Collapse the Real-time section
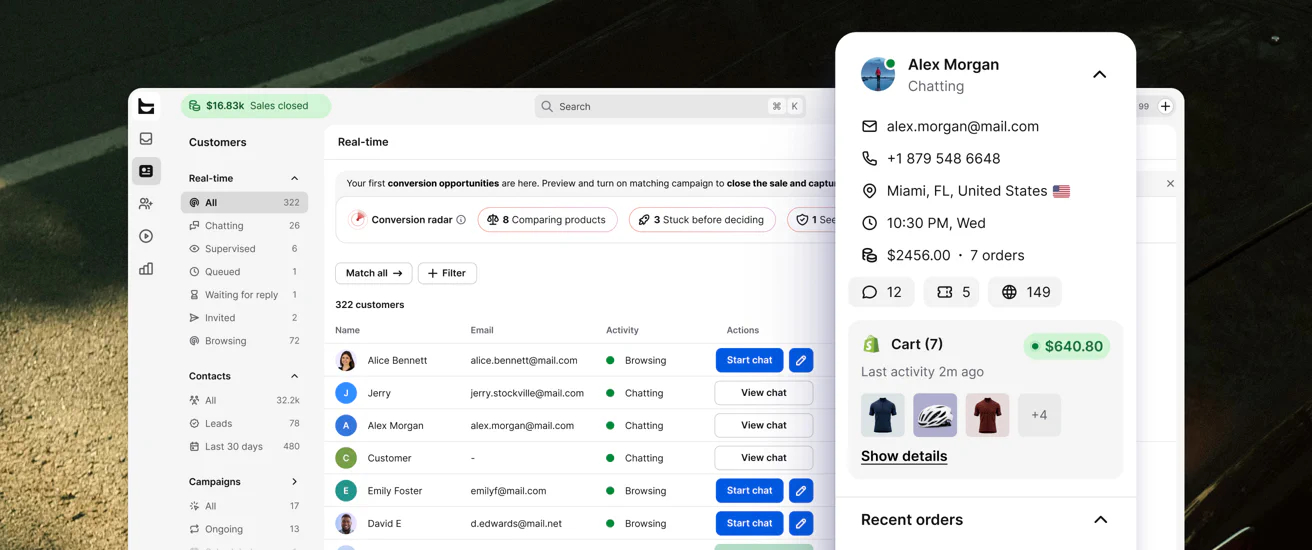The width and height of the screenshot is (1312, 550). click(x=294, y=178)
